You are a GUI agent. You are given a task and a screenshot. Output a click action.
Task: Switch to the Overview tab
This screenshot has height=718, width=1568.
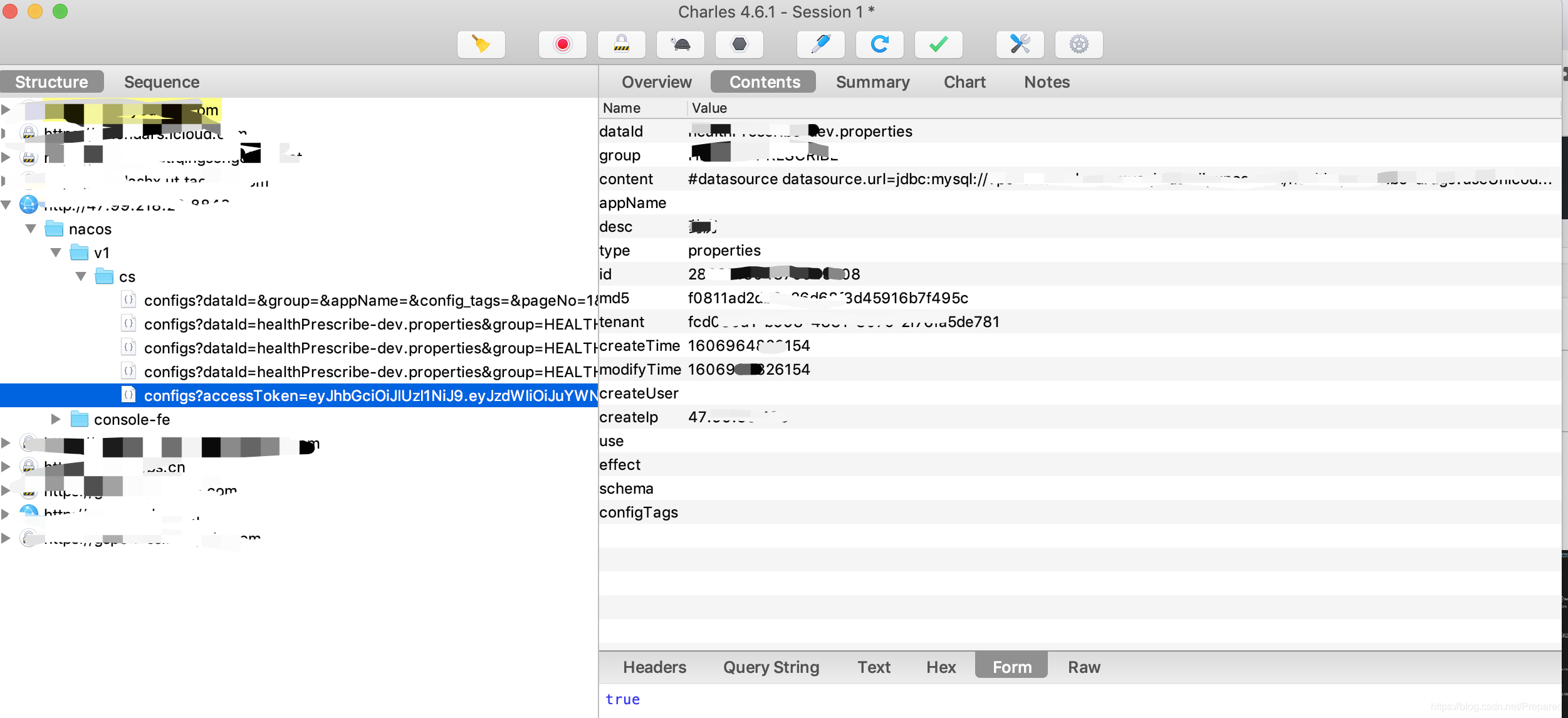[x=655, y=82]
